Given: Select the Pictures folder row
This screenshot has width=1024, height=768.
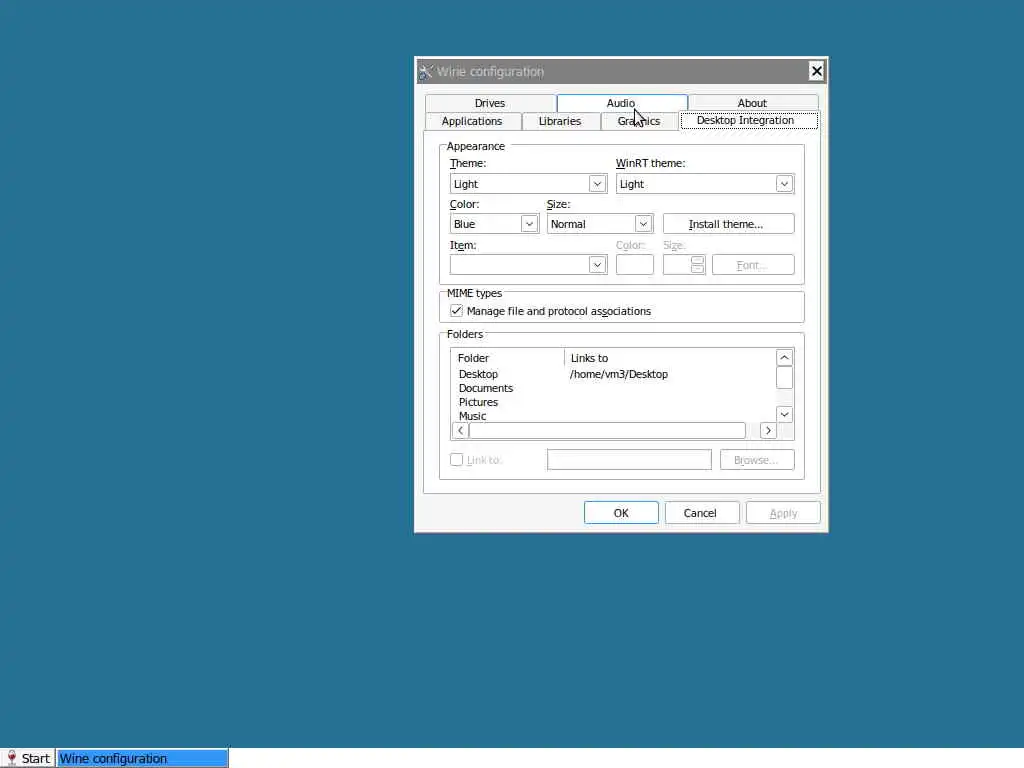Looking at the screenshot, I should [479, 402].
